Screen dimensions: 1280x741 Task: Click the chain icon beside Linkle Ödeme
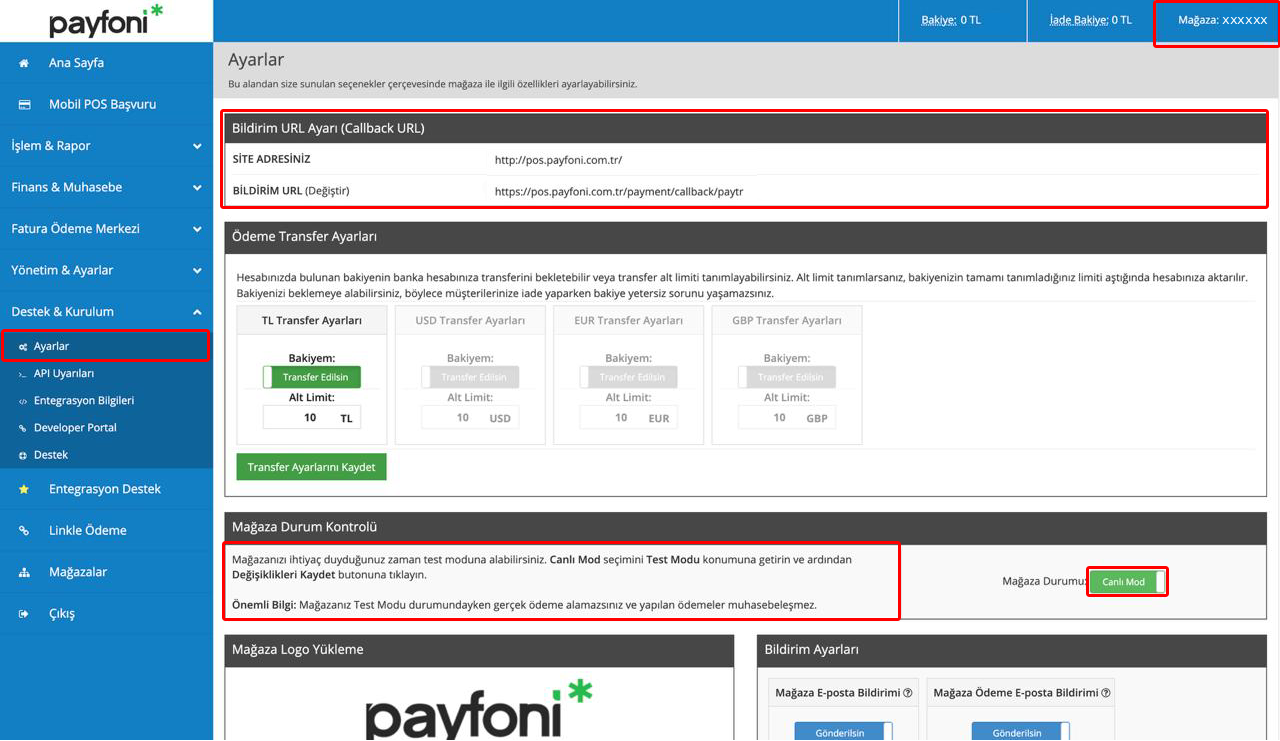pos(24,531)
